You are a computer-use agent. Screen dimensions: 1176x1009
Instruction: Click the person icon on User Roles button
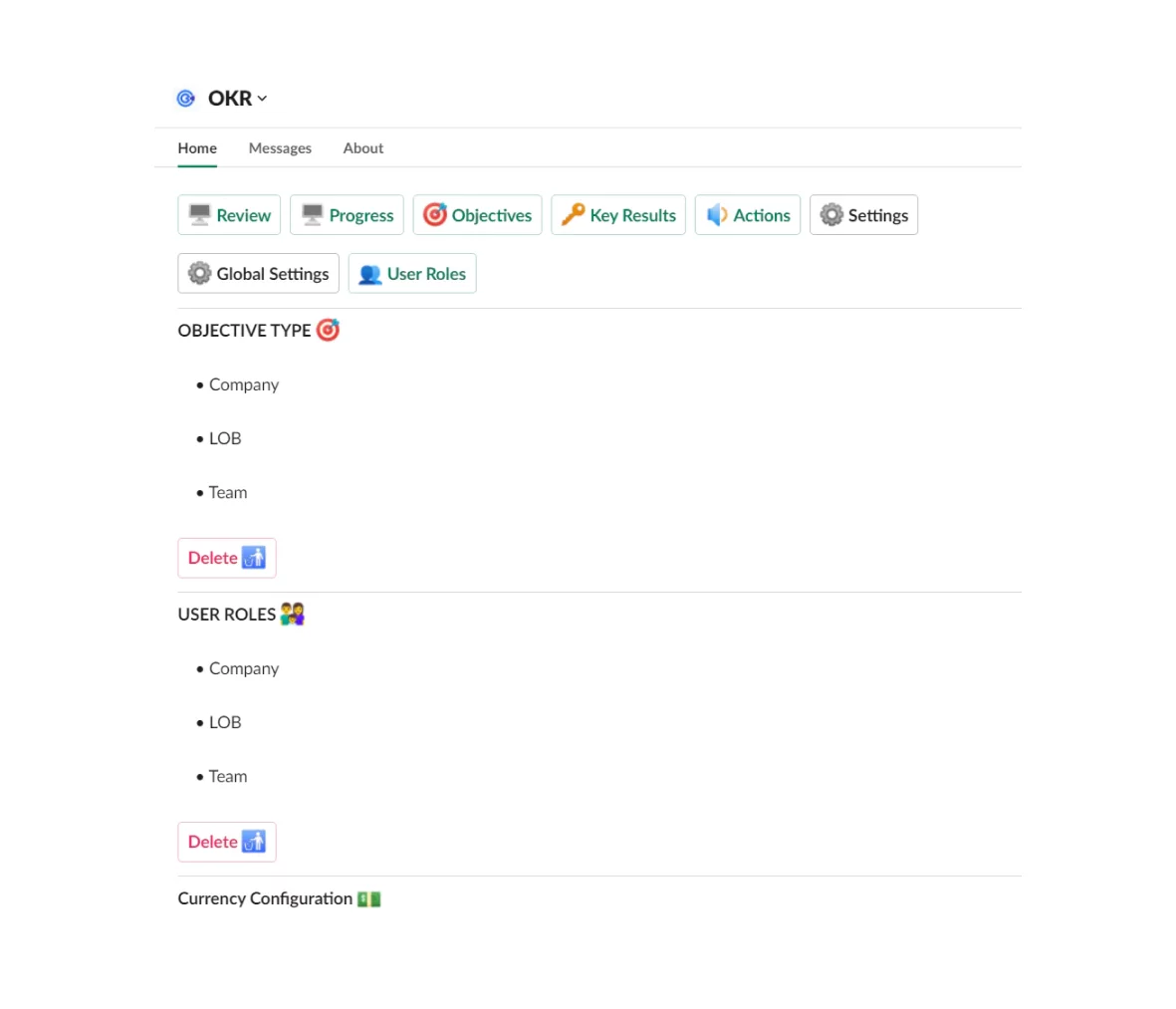(x=370, y=273)
